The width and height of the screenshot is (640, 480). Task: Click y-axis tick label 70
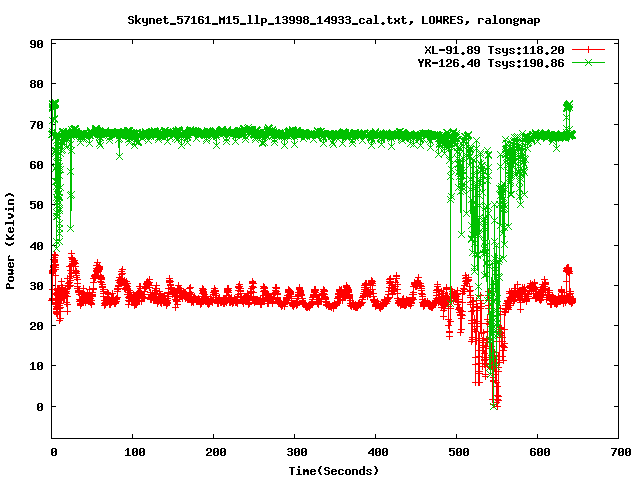[x=36, y=125]
